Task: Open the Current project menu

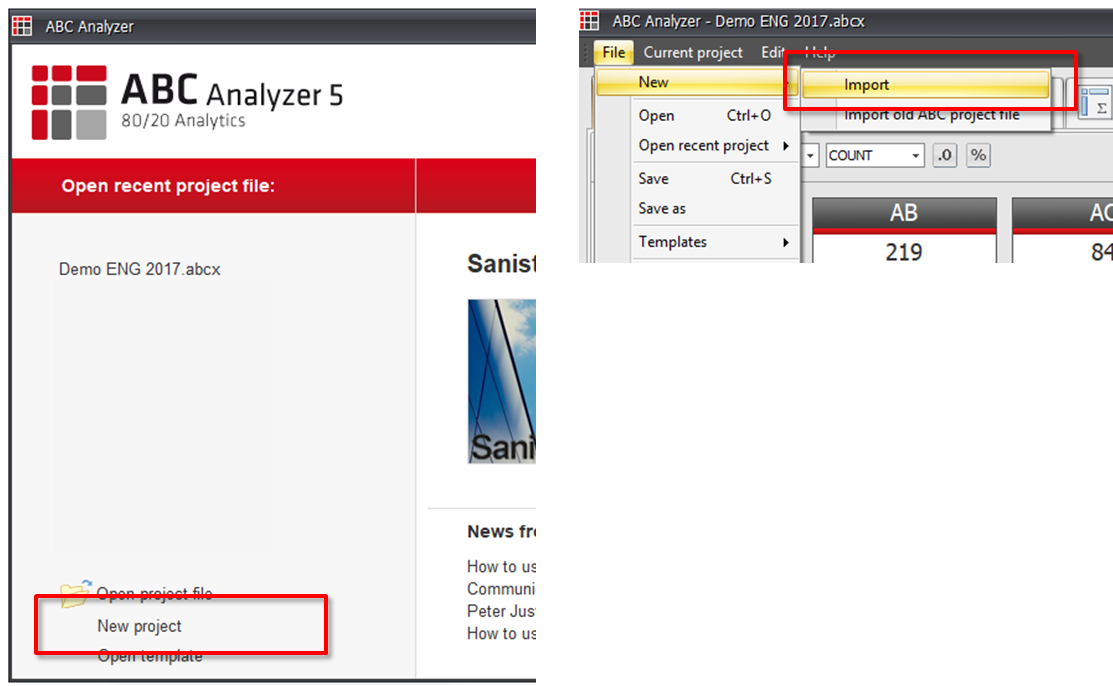Action: [x=693, y=53]
